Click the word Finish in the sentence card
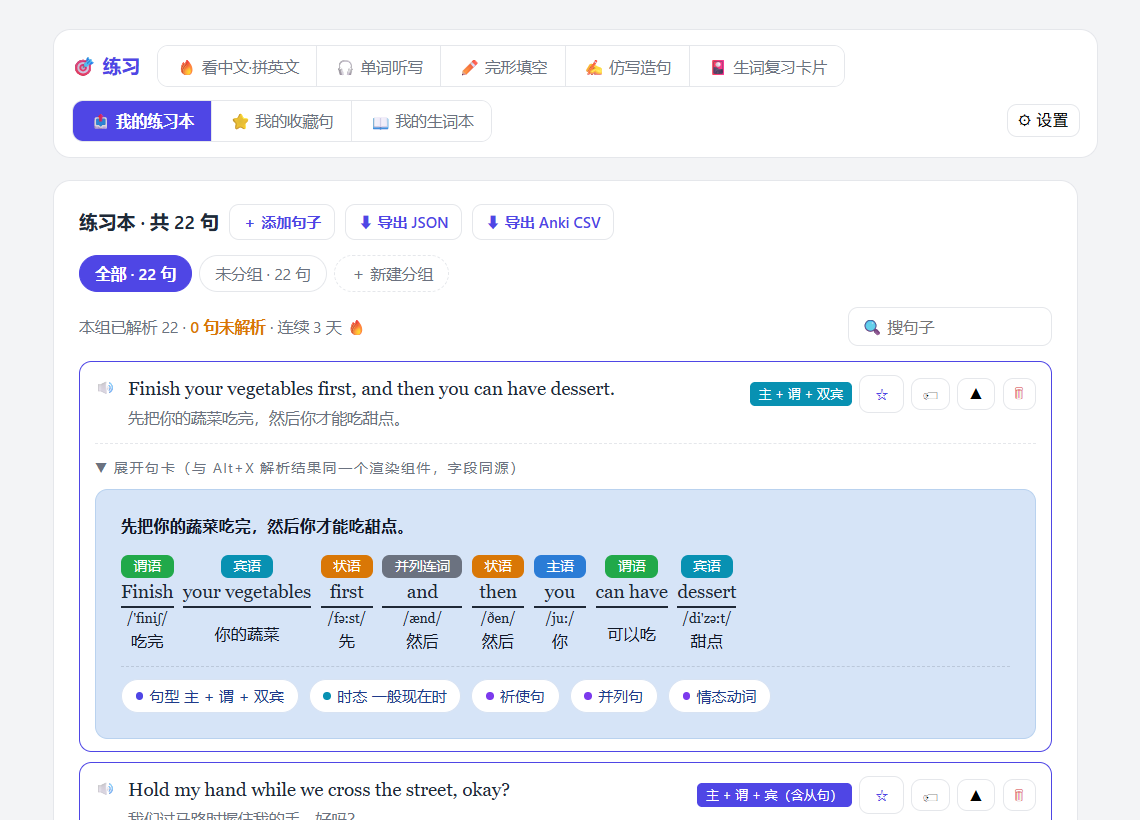This screenshot has width=1140, height=820. pyautogui.click(x=147, y=592)
